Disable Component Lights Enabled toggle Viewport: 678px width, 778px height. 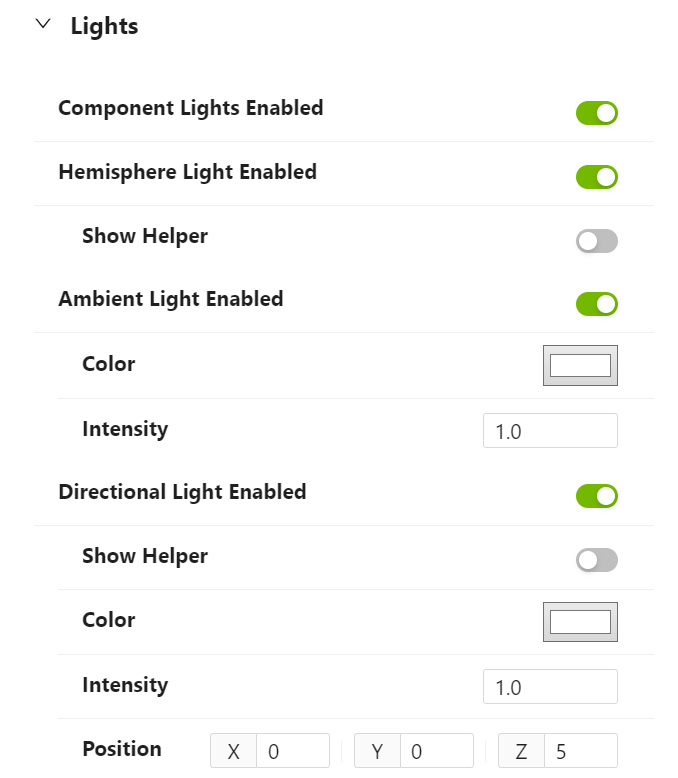[596, 113]
